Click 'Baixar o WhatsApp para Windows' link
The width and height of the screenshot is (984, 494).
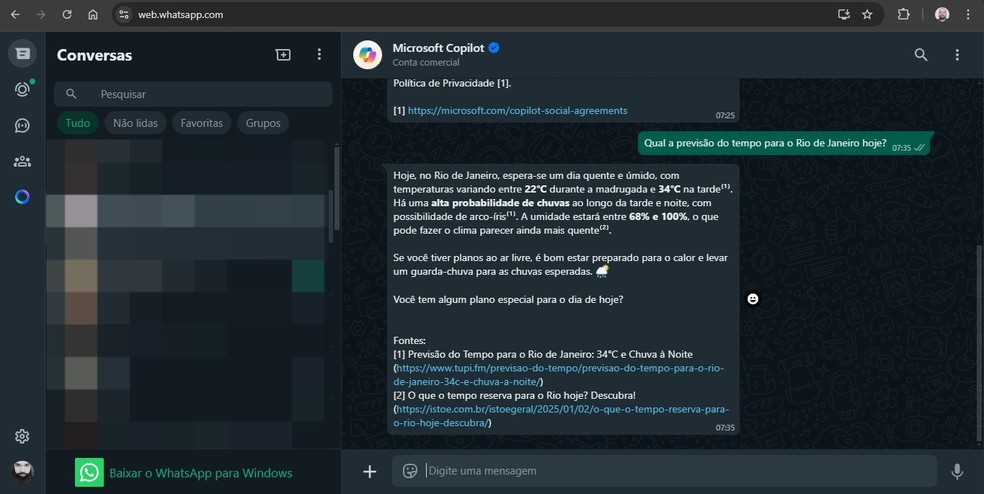point(201,473)
